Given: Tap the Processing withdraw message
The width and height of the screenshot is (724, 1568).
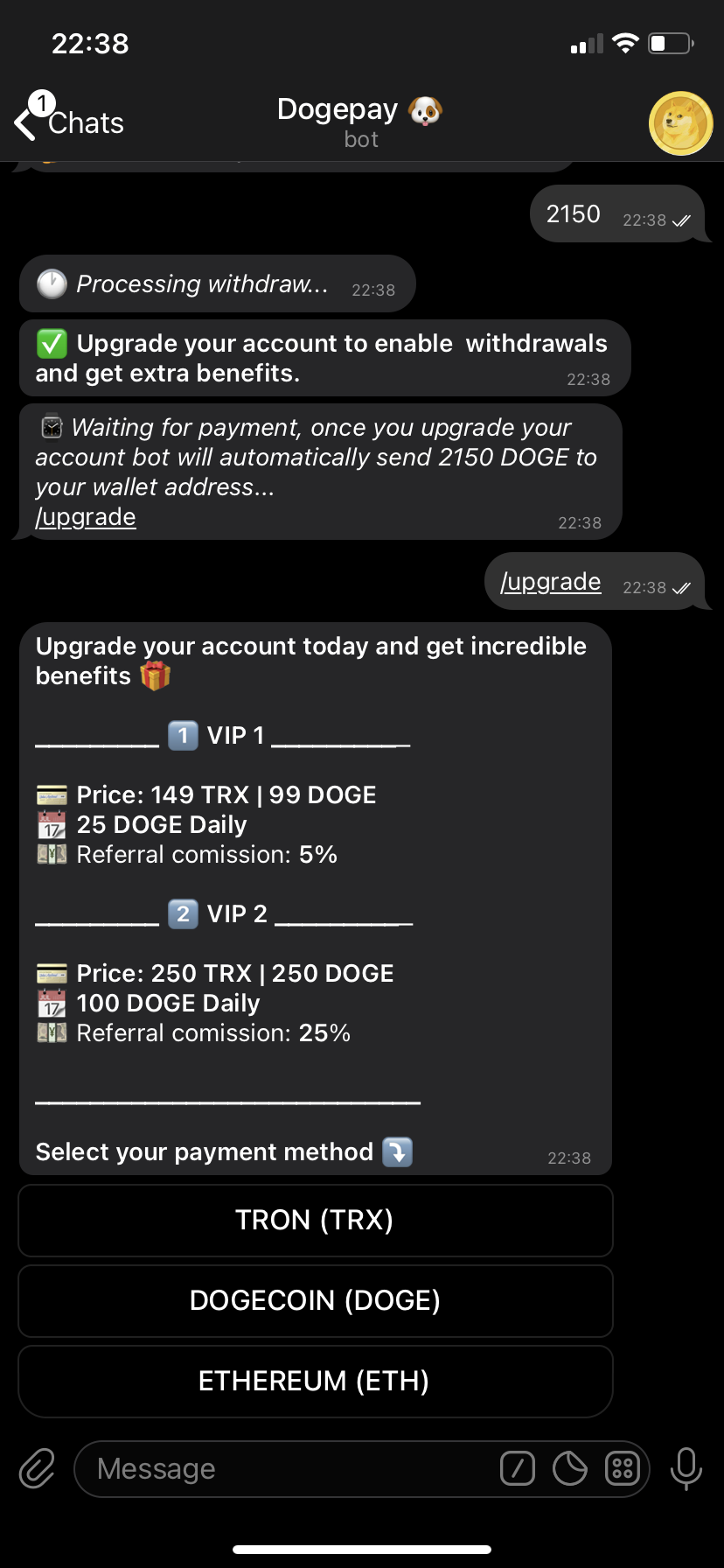Looking at the screenshot, I should point(202,283).
